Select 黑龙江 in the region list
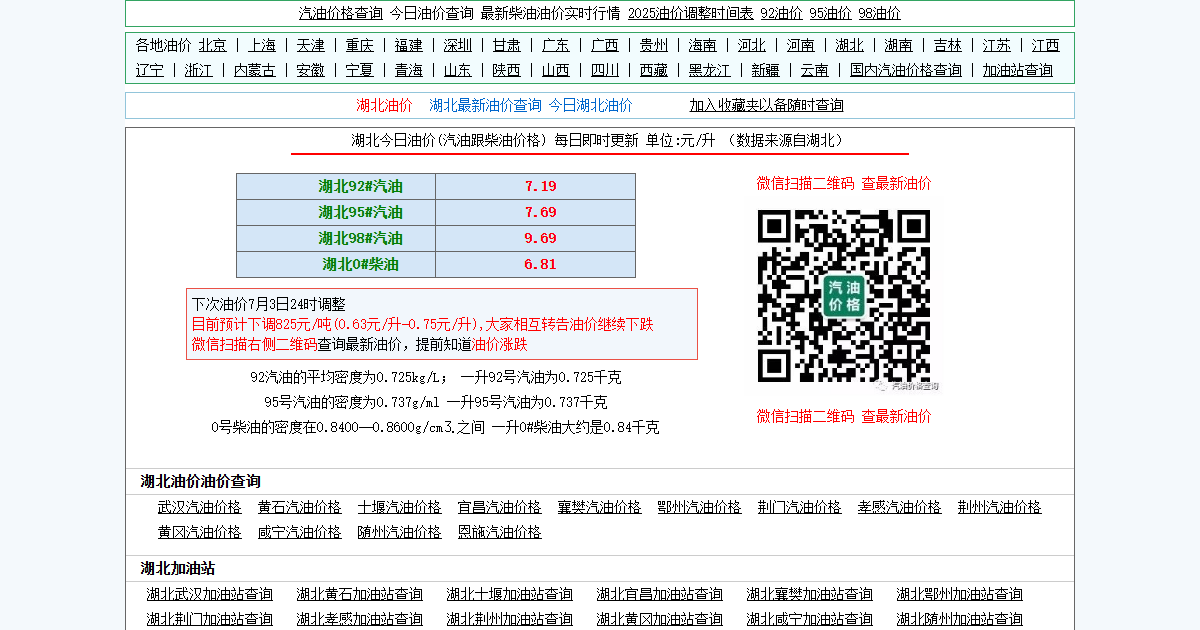1200x630 pixels. click(710, 70)
